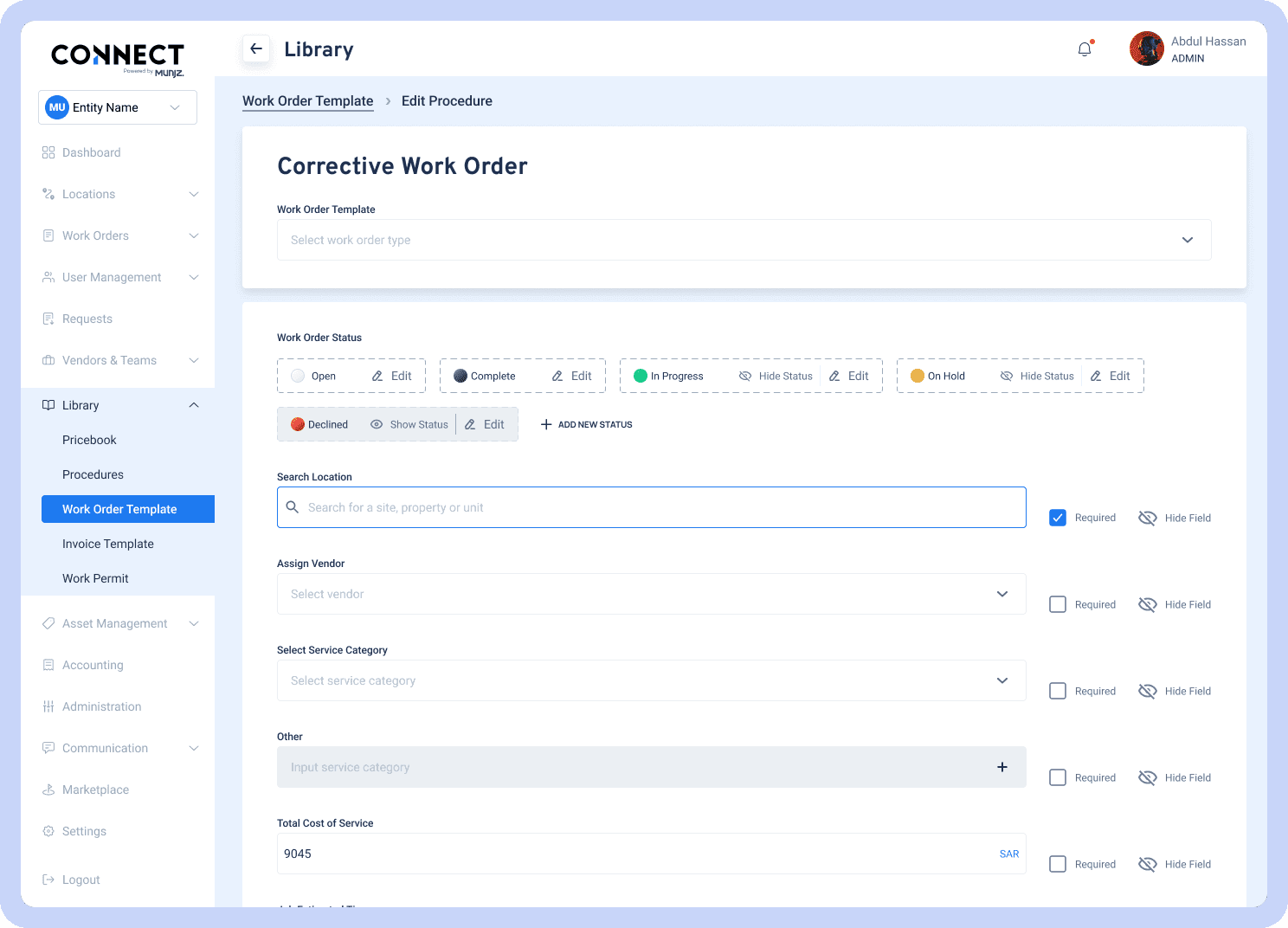Image resolution: width=1288 pixels, height=928 pixels.
Task: Show the Declined status via eye toggle
Action: point(377,425)
